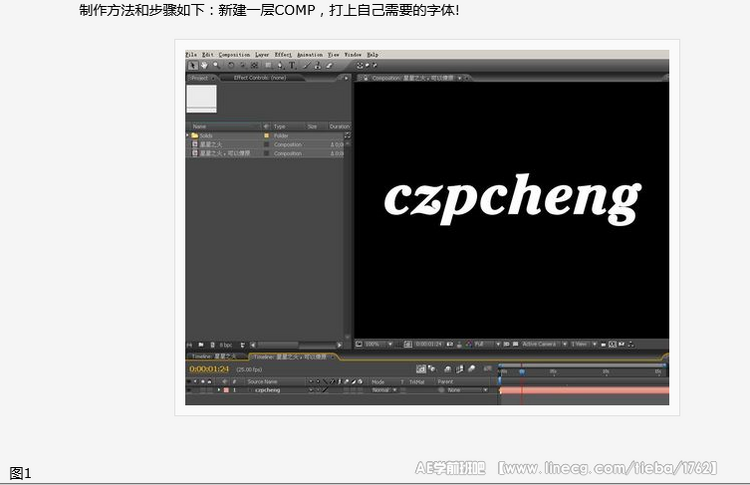Viewport: 750px width, 485px height.
Task: Open the Layer menu
Action: click(262, 55)
